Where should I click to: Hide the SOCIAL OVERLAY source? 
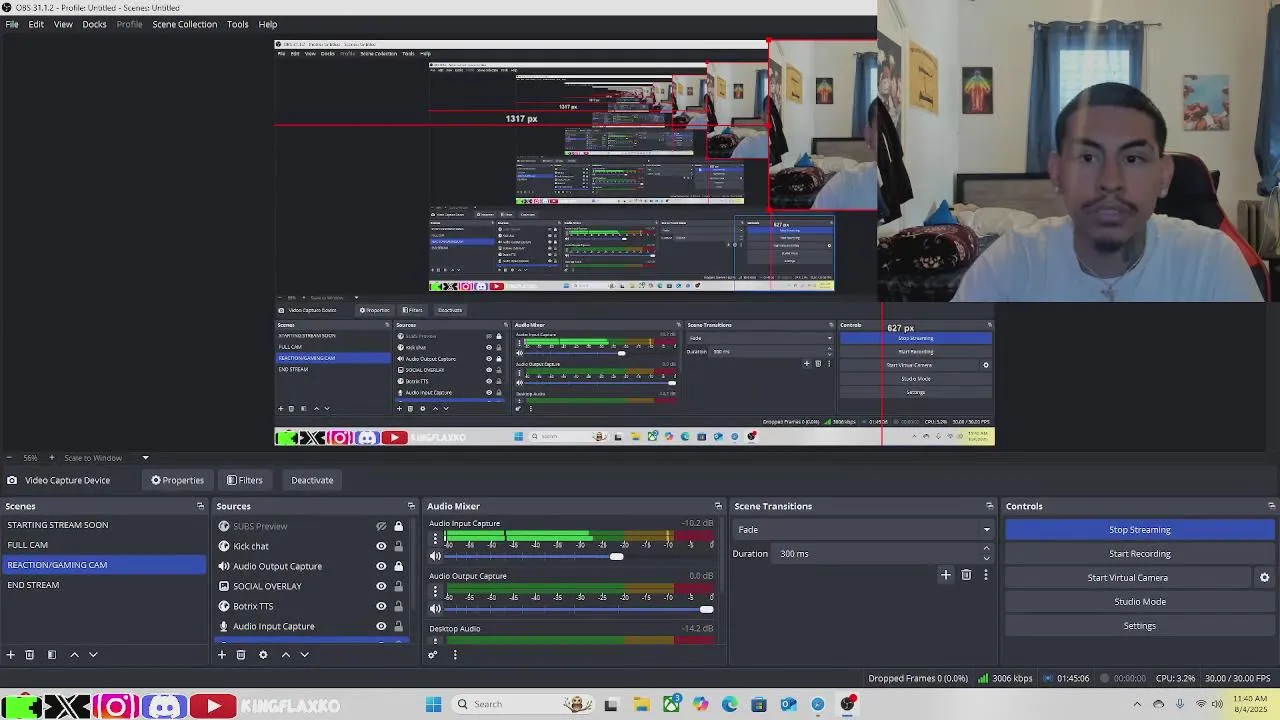[381, 586]
